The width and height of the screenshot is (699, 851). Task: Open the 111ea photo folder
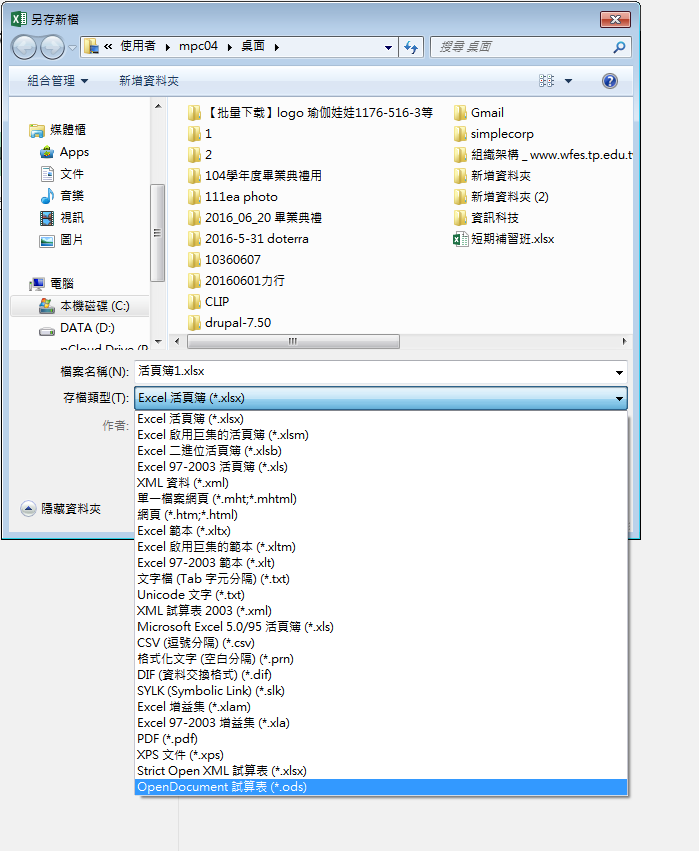(233, 196)
